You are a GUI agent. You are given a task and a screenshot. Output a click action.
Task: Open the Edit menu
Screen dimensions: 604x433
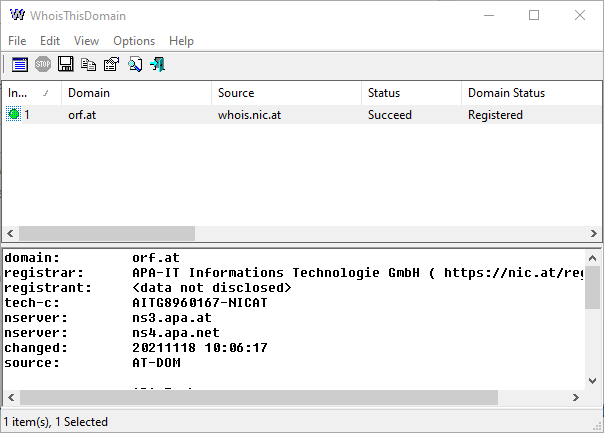50,41
